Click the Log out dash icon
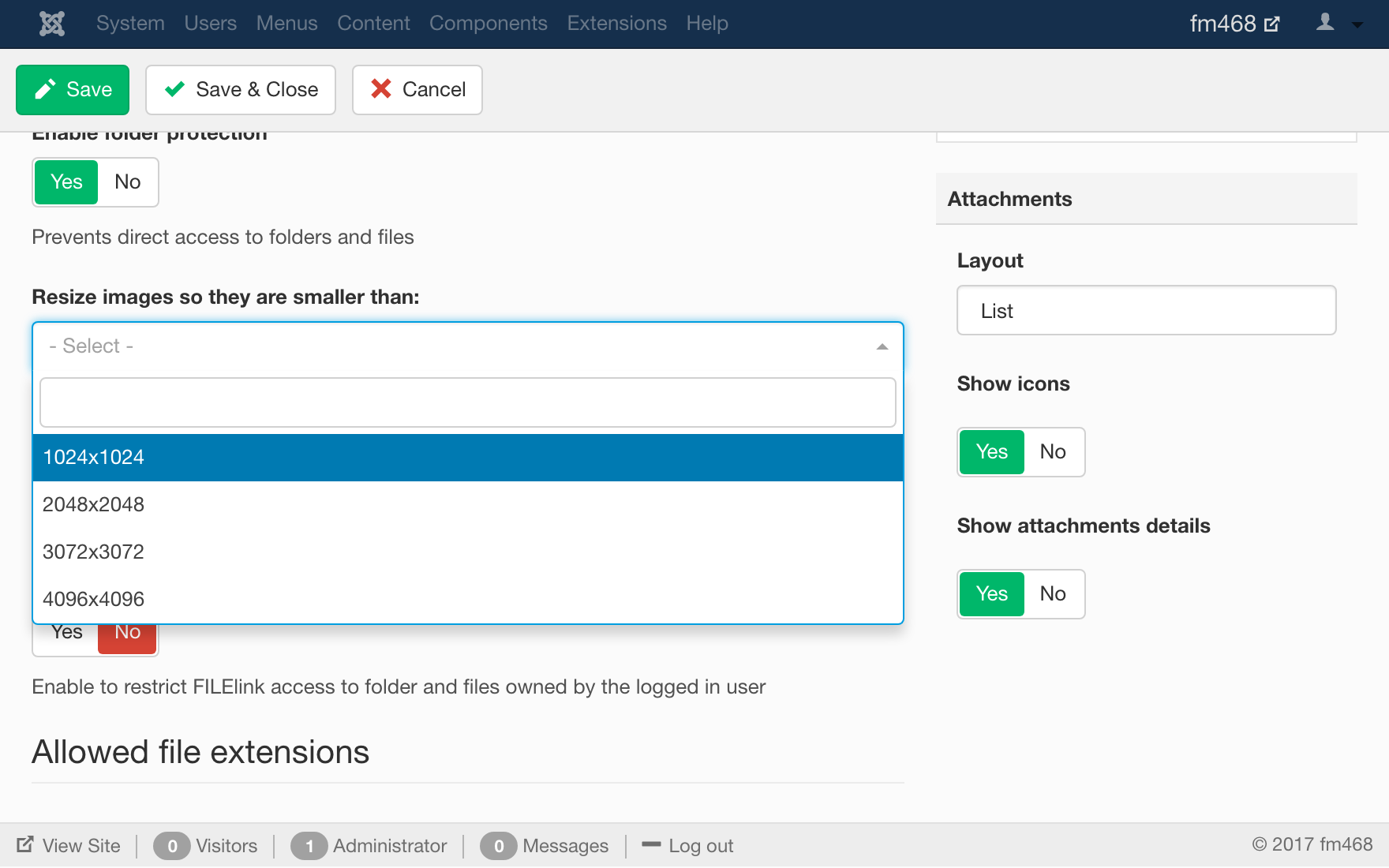1389x868 pixels. click(x=651, y=844)
